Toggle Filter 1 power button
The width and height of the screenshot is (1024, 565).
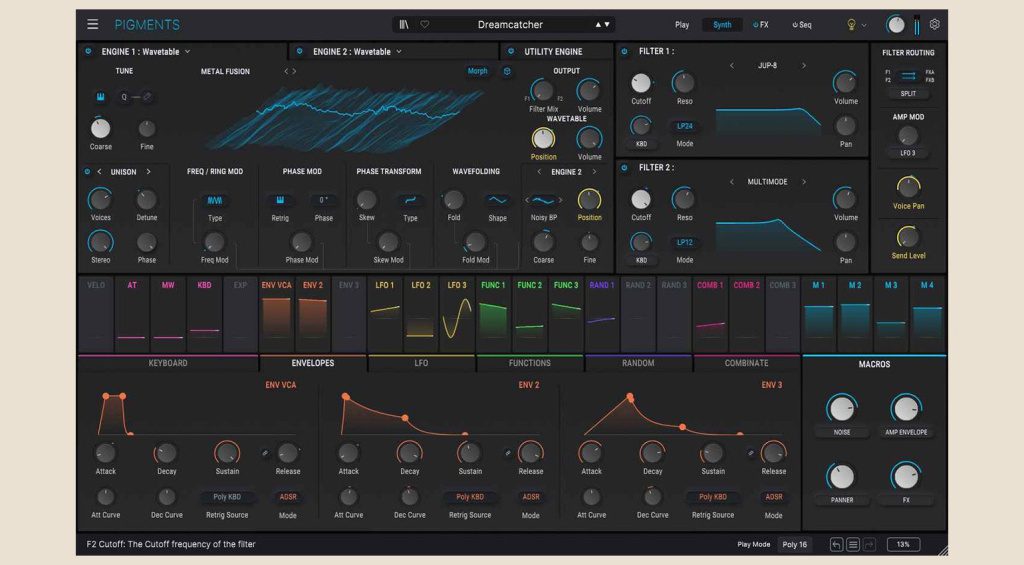tap(624, 51)
